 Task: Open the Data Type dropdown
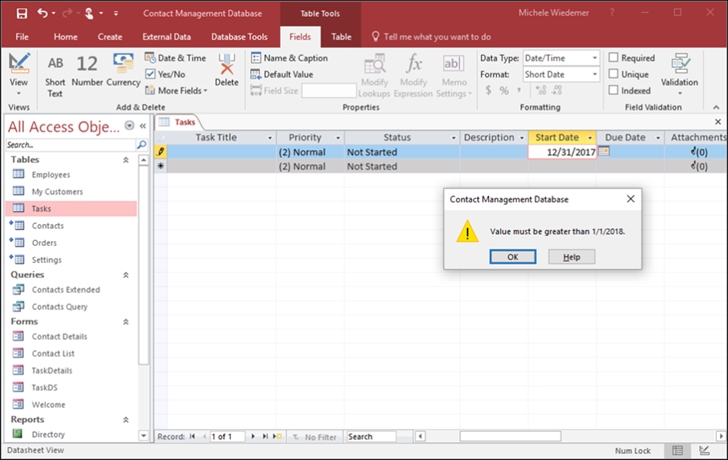pos(594,58)
